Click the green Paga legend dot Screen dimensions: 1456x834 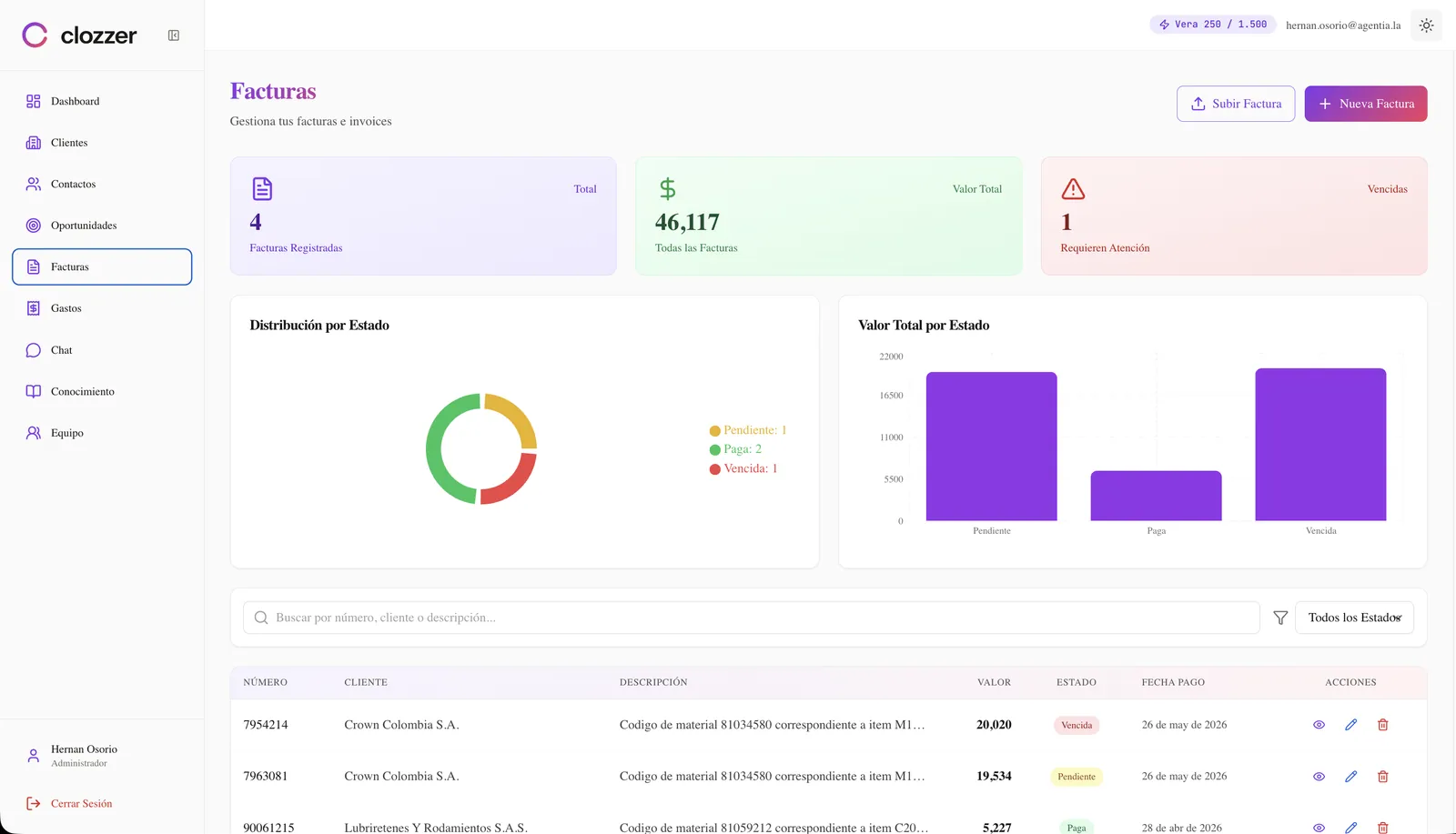point(715,450)
